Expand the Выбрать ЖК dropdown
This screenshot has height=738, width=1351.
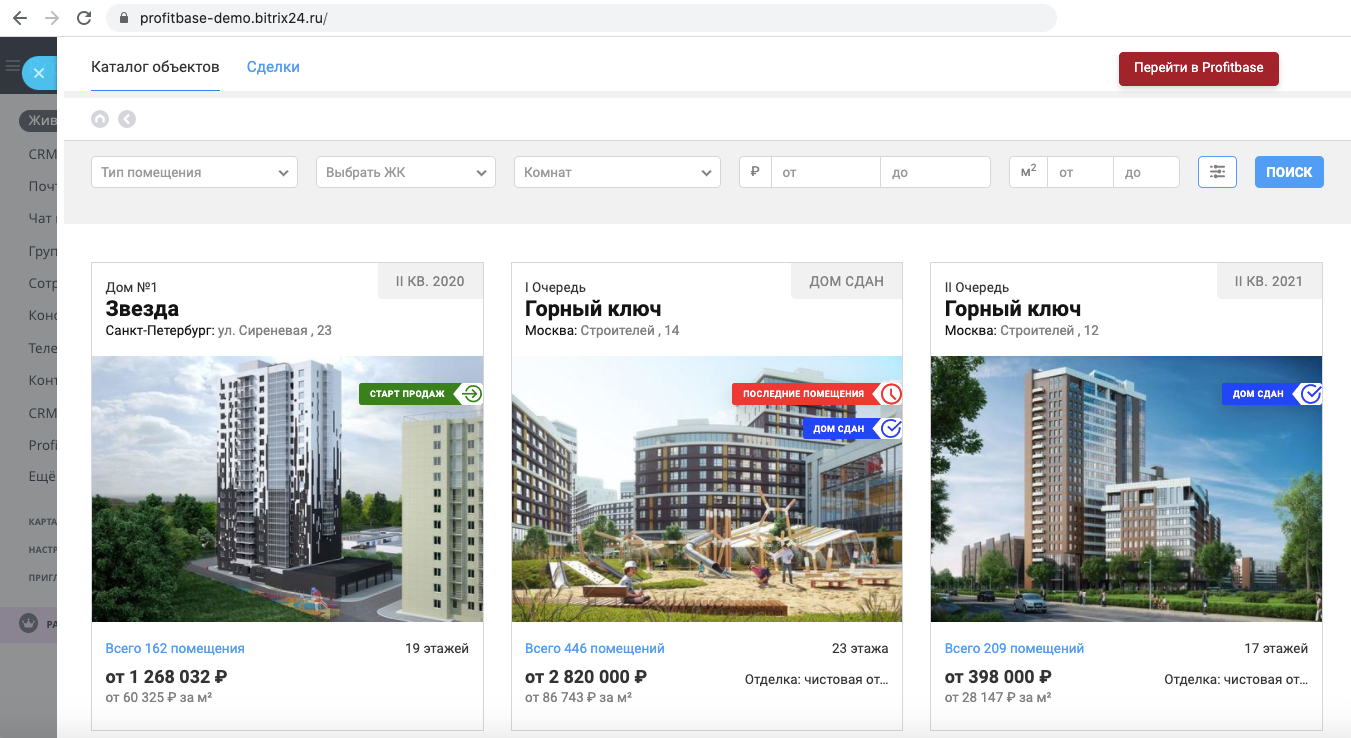coord(406,172)
